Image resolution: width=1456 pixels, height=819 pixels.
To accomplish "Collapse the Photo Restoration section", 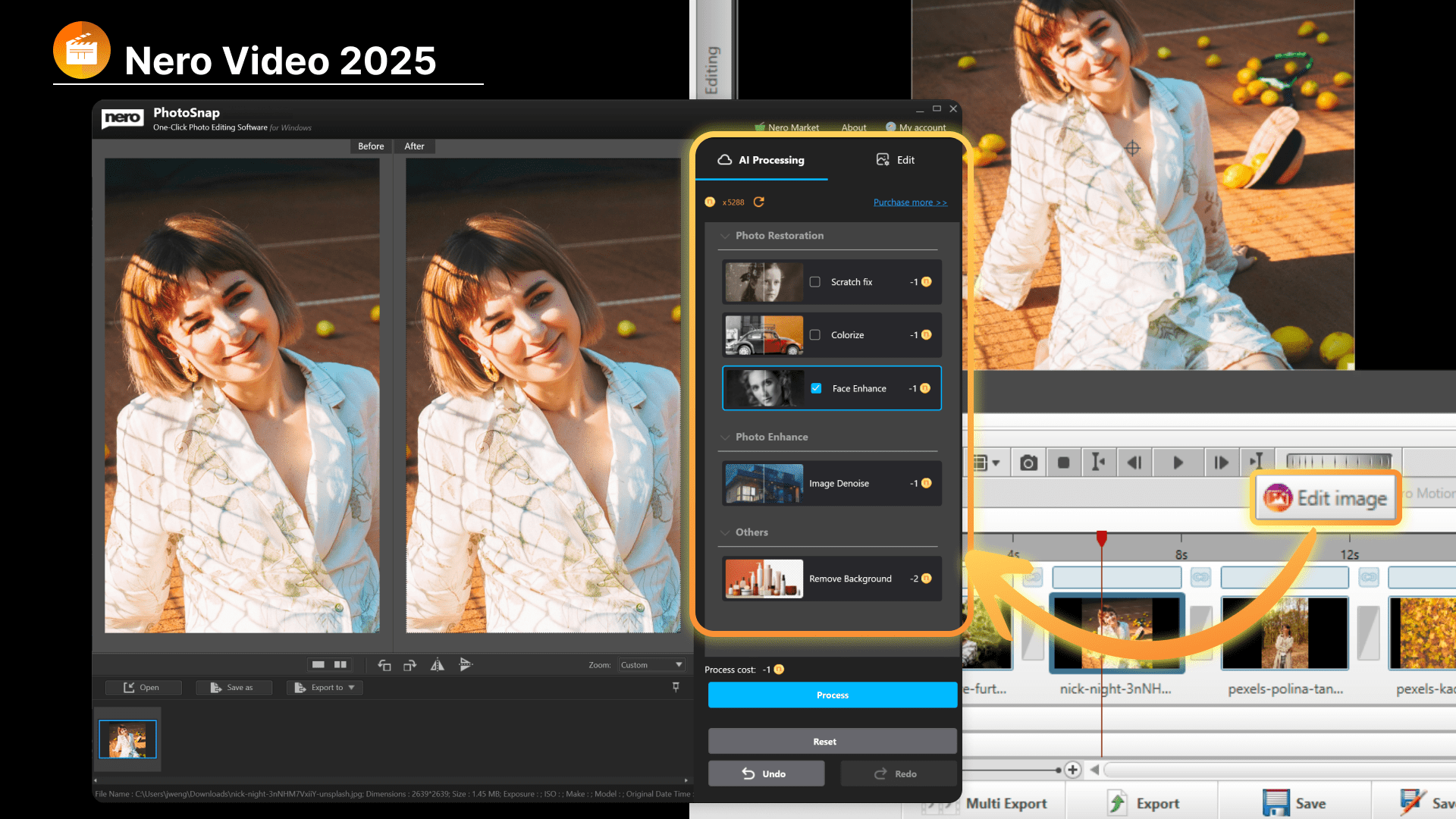I will (x=725, y=236).
